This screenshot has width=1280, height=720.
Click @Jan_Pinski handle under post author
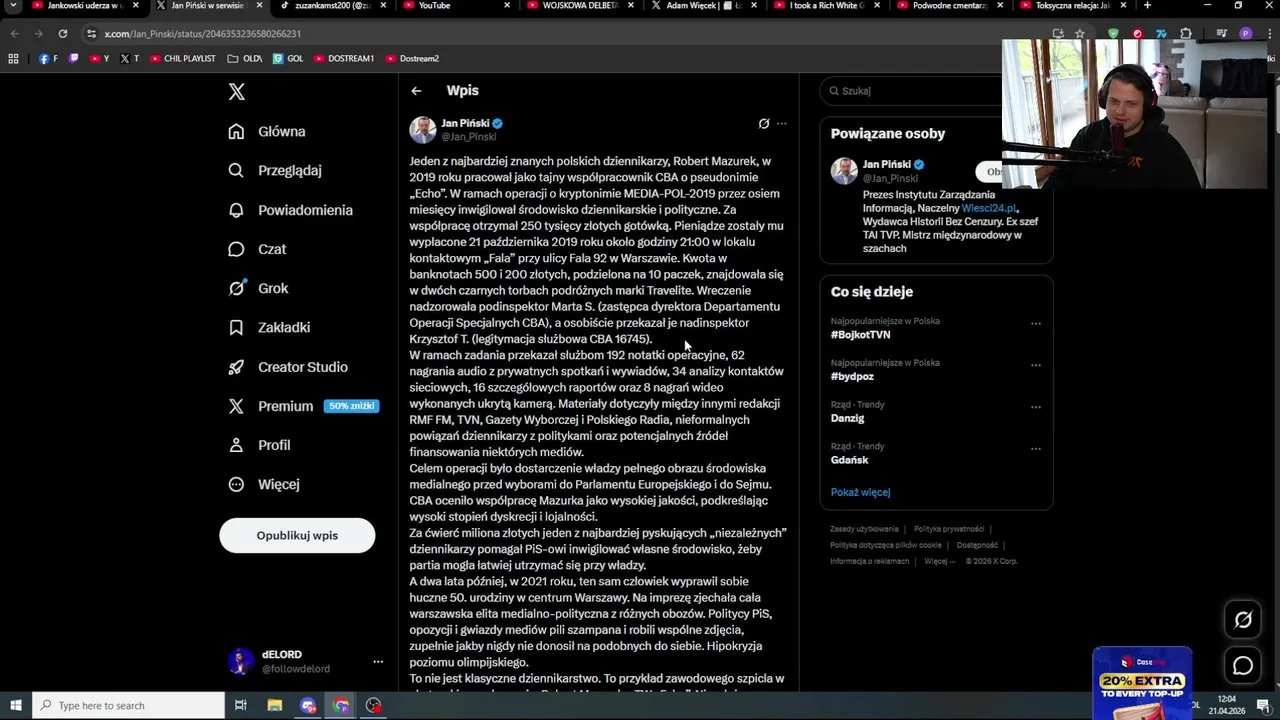pyautogui.click(x=469, y=137)
